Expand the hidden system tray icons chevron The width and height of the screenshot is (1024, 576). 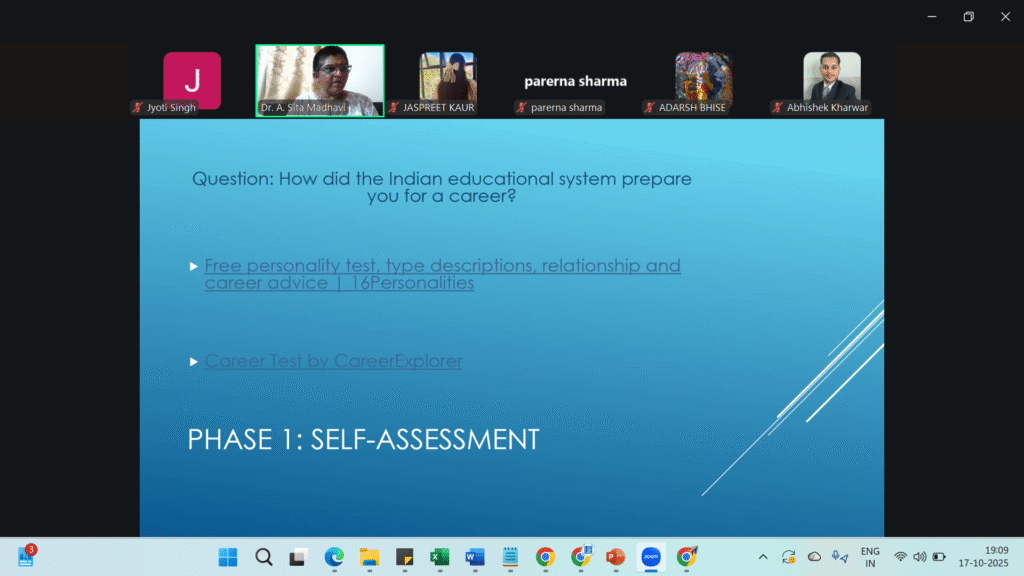pyautogui.click(x=763, y=557)
